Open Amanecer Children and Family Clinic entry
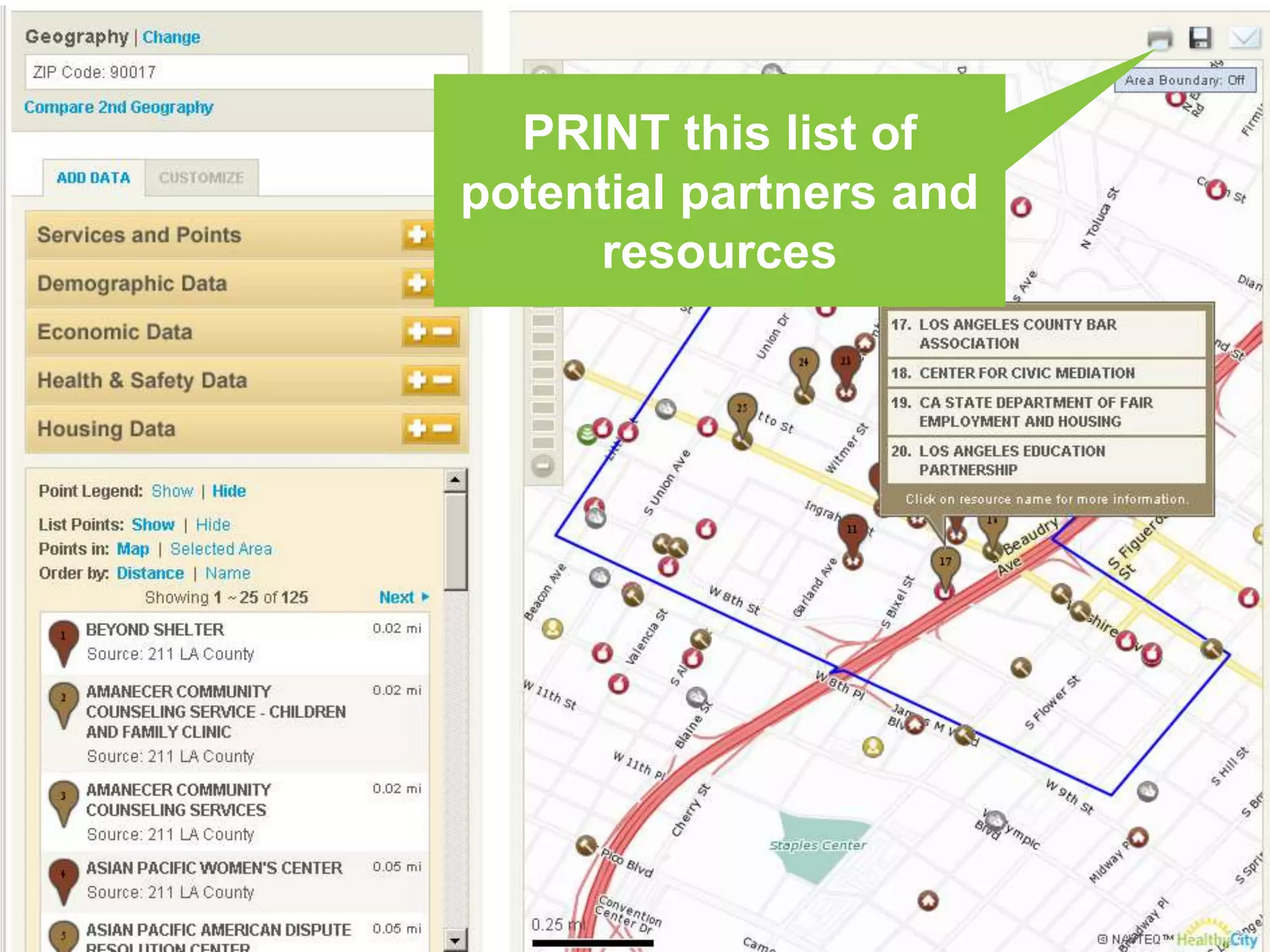This screenshot has width=1270, height=952. point(235,723)
